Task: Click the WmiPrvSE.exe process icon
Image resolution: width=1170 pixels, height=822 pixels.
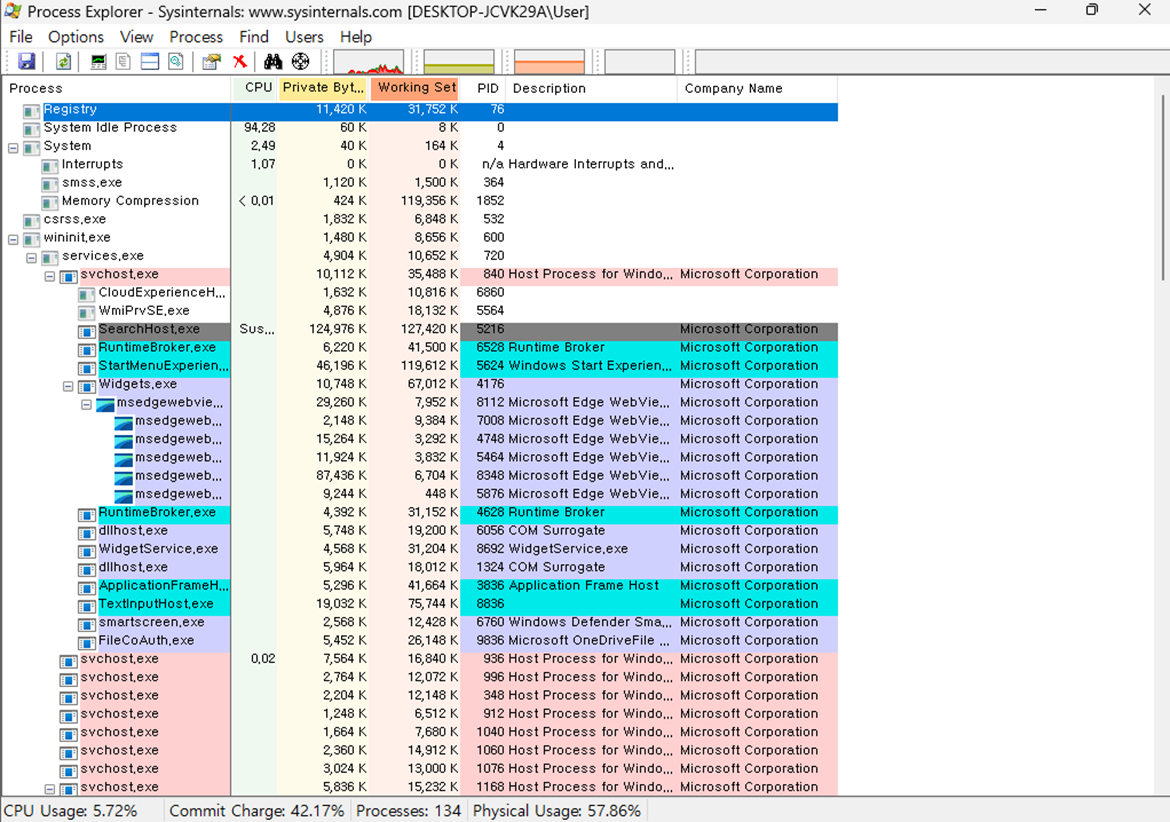Action: tap(87, 313)
